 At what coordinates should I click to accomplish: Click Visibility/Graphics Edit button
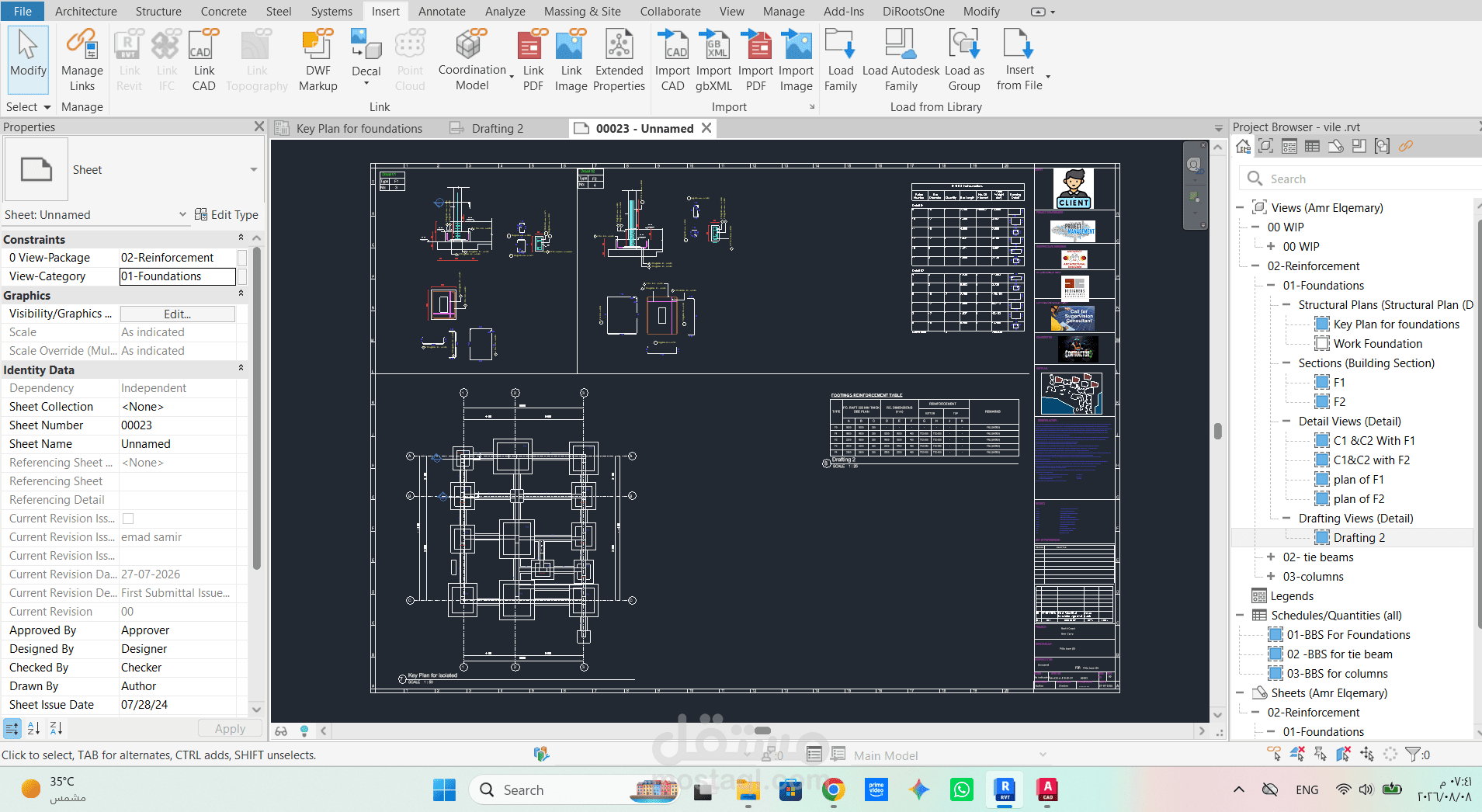[177, 314]
